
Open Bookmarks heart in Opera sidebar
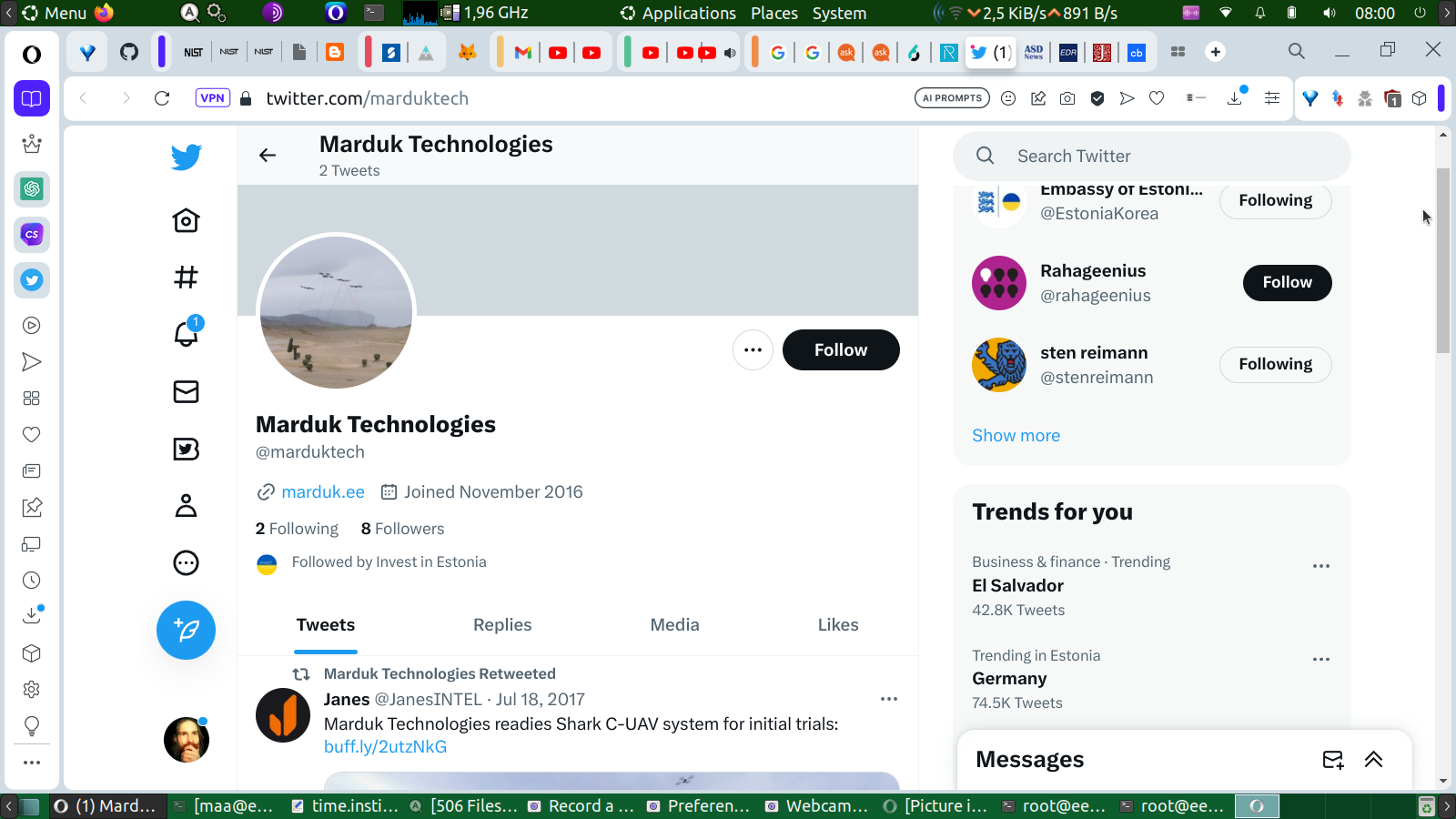(x=32, y=434)
